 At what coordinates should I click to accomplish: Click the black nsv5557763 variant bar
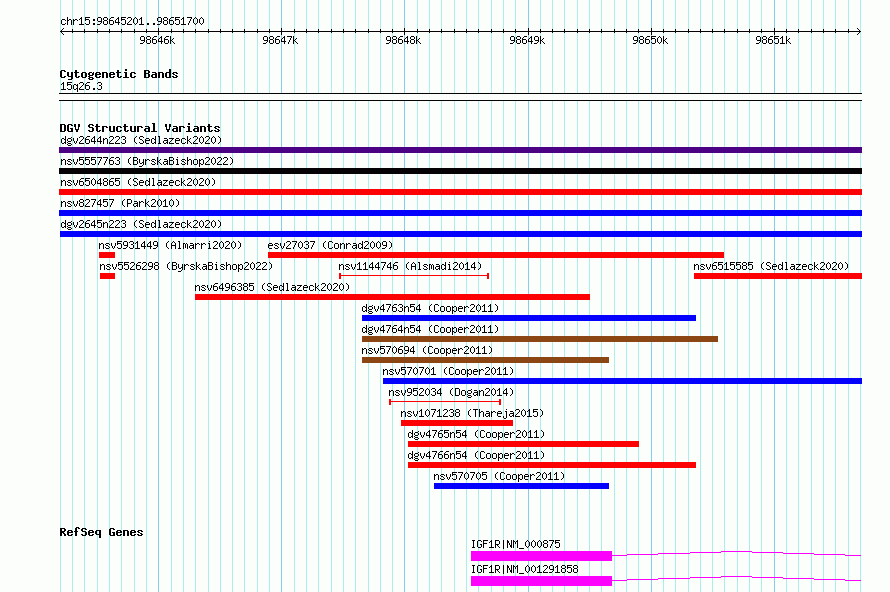tap(460, 171)
